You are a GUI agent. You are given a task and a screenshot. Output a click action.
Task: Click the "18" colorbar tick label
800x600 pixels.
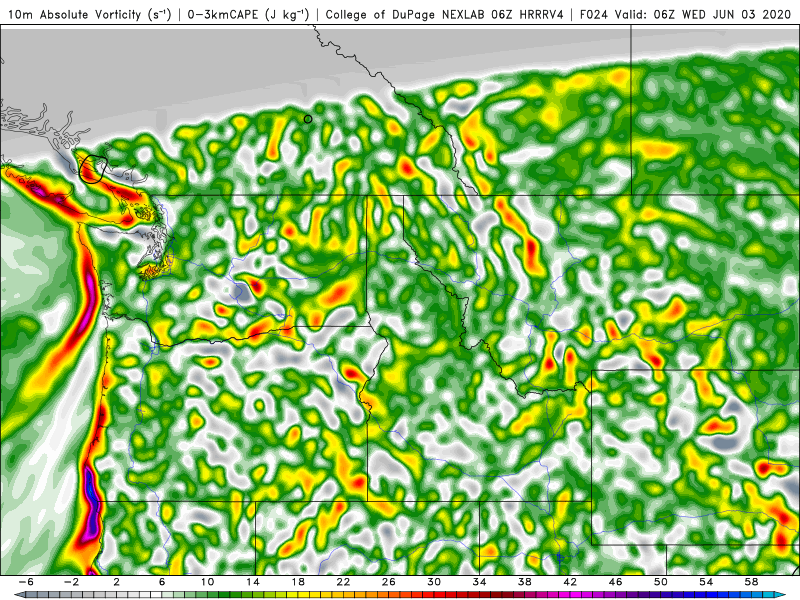[298, 582]
